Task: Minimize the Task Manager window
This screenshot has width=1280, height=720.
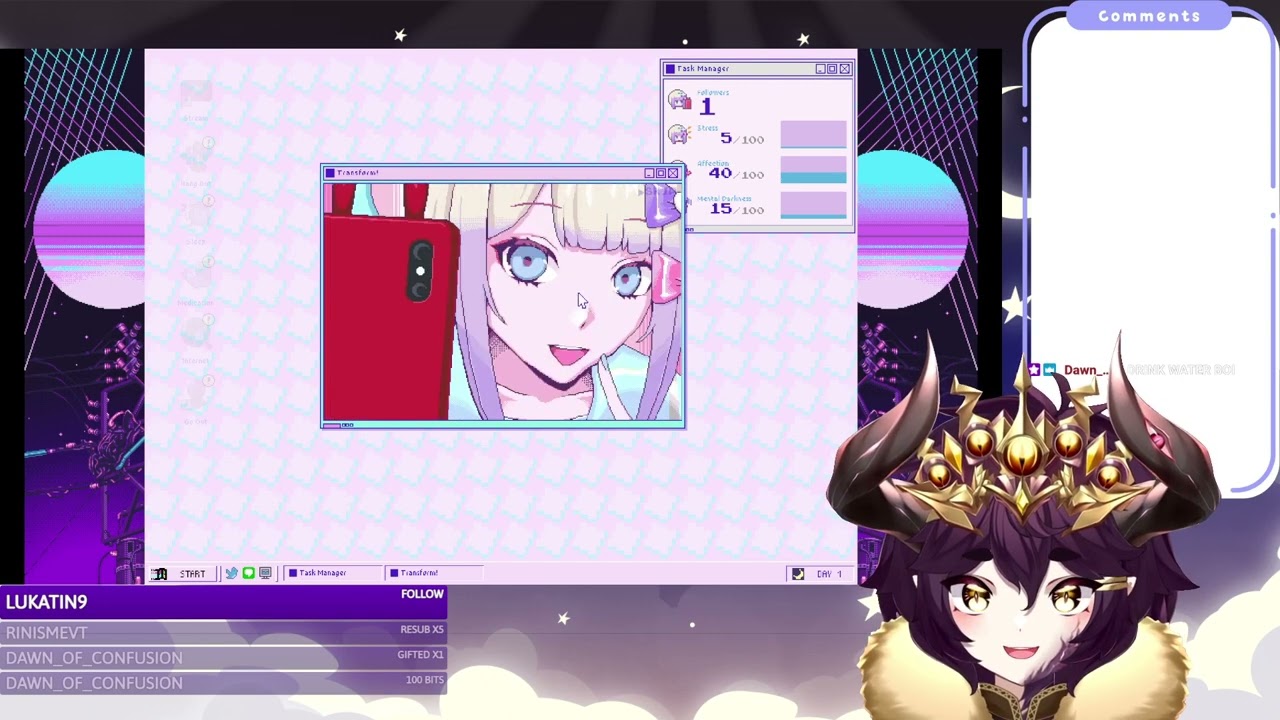Action: (x=820, y=69)
